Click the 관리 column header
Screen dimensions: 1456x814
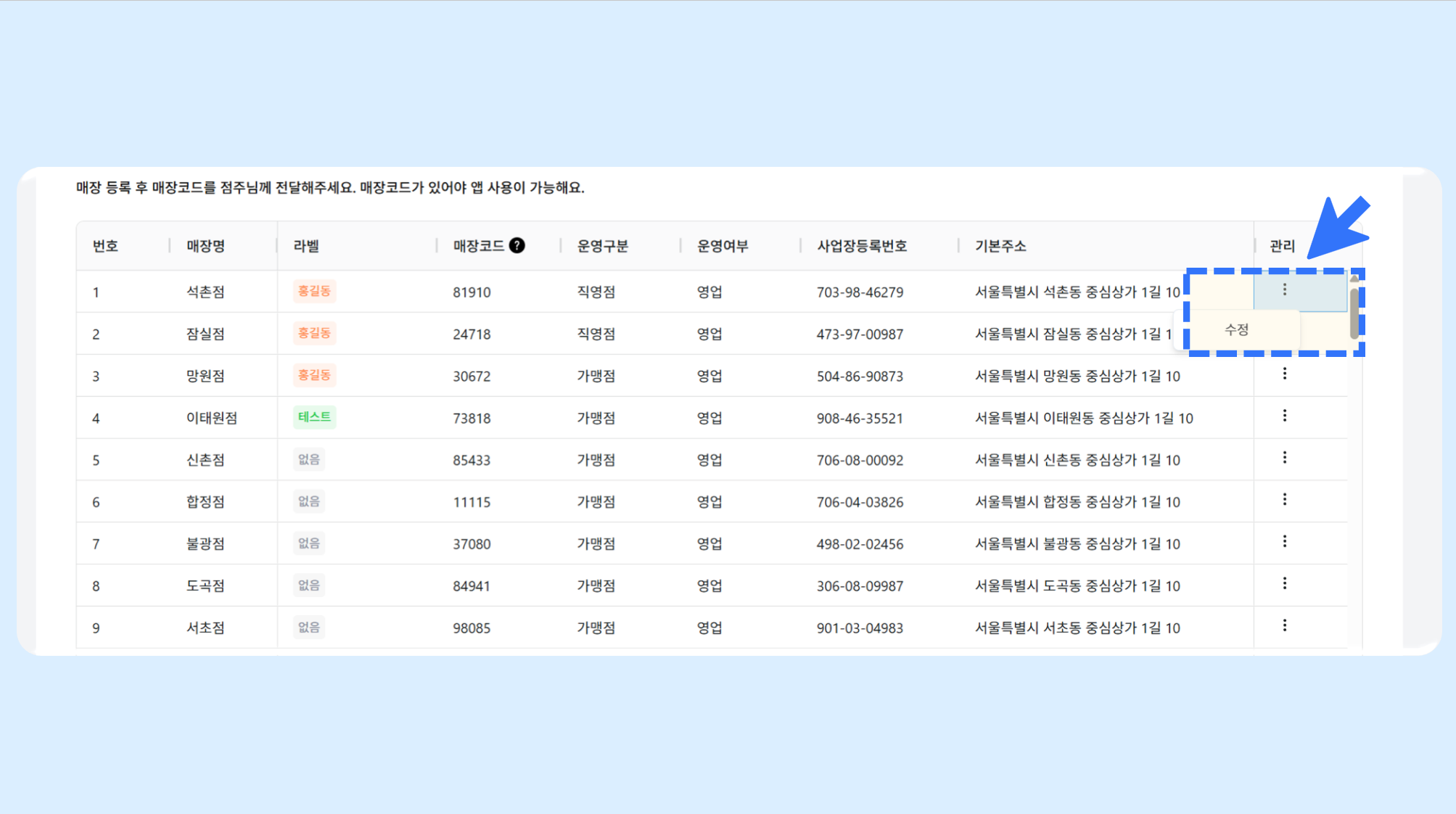click(x=1282, y=246)
